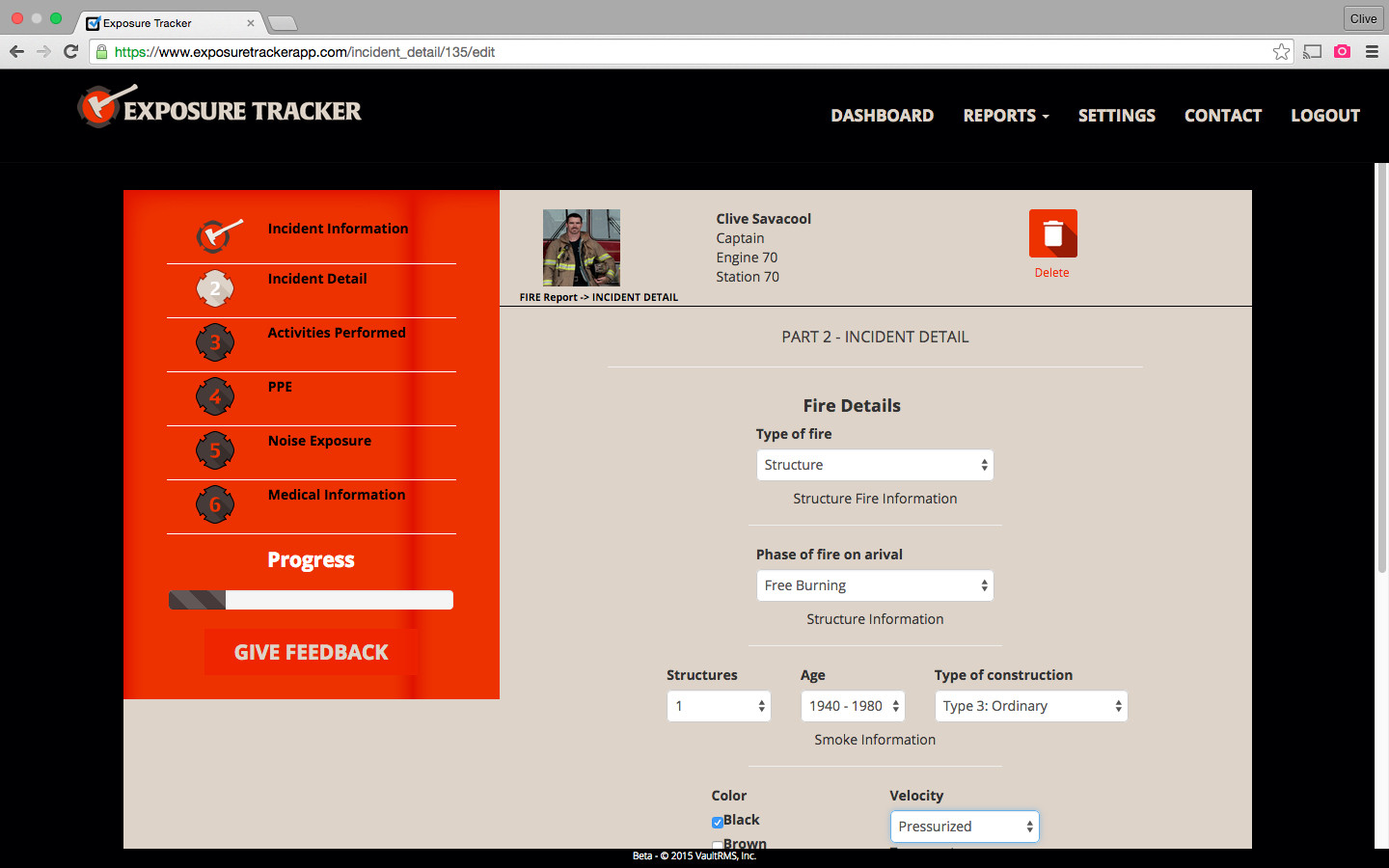This screenshot has height=868, width=1389.
Task: Close the Exposure Tracker browser tab
Action: coord(250,23)
